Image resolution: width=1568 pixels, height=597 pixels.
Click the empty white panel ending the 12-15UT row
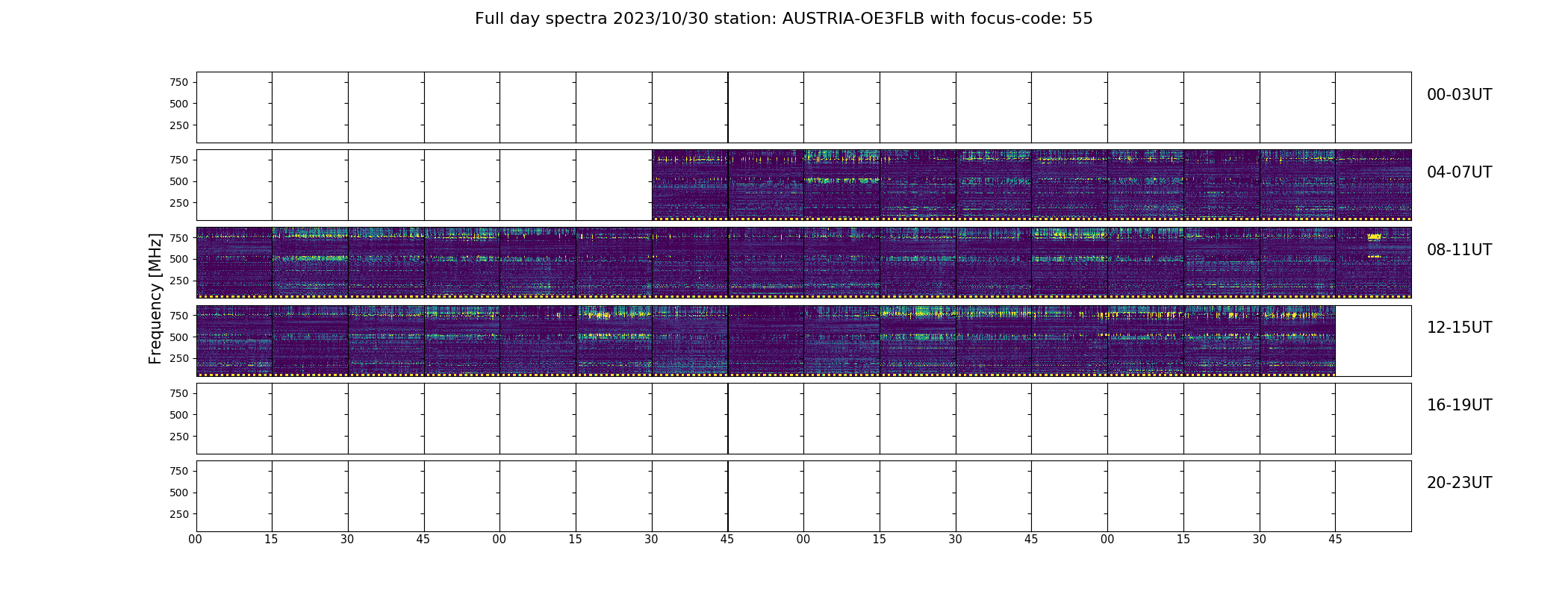[1372, 340]
